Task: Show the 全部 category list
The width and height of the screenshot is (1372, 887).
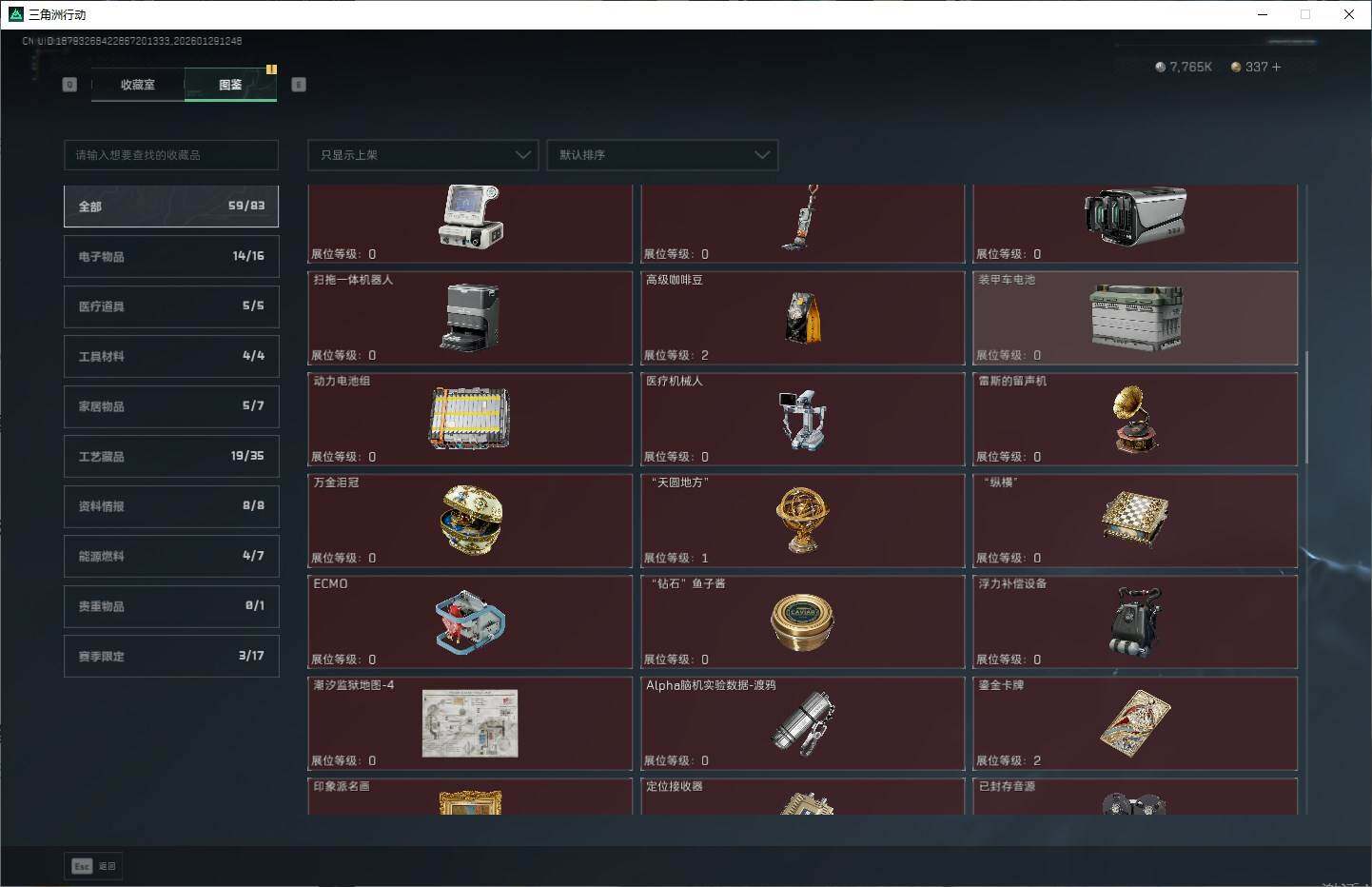Action: click(x=171, y=207)
